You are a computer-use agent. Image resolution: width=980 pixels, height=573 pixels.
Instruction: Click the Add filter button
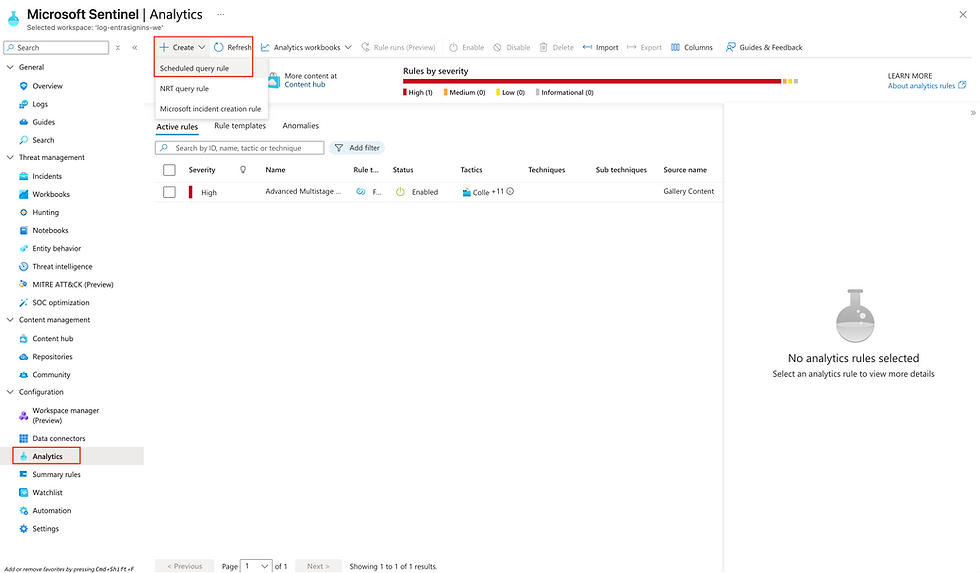[357, 148]
